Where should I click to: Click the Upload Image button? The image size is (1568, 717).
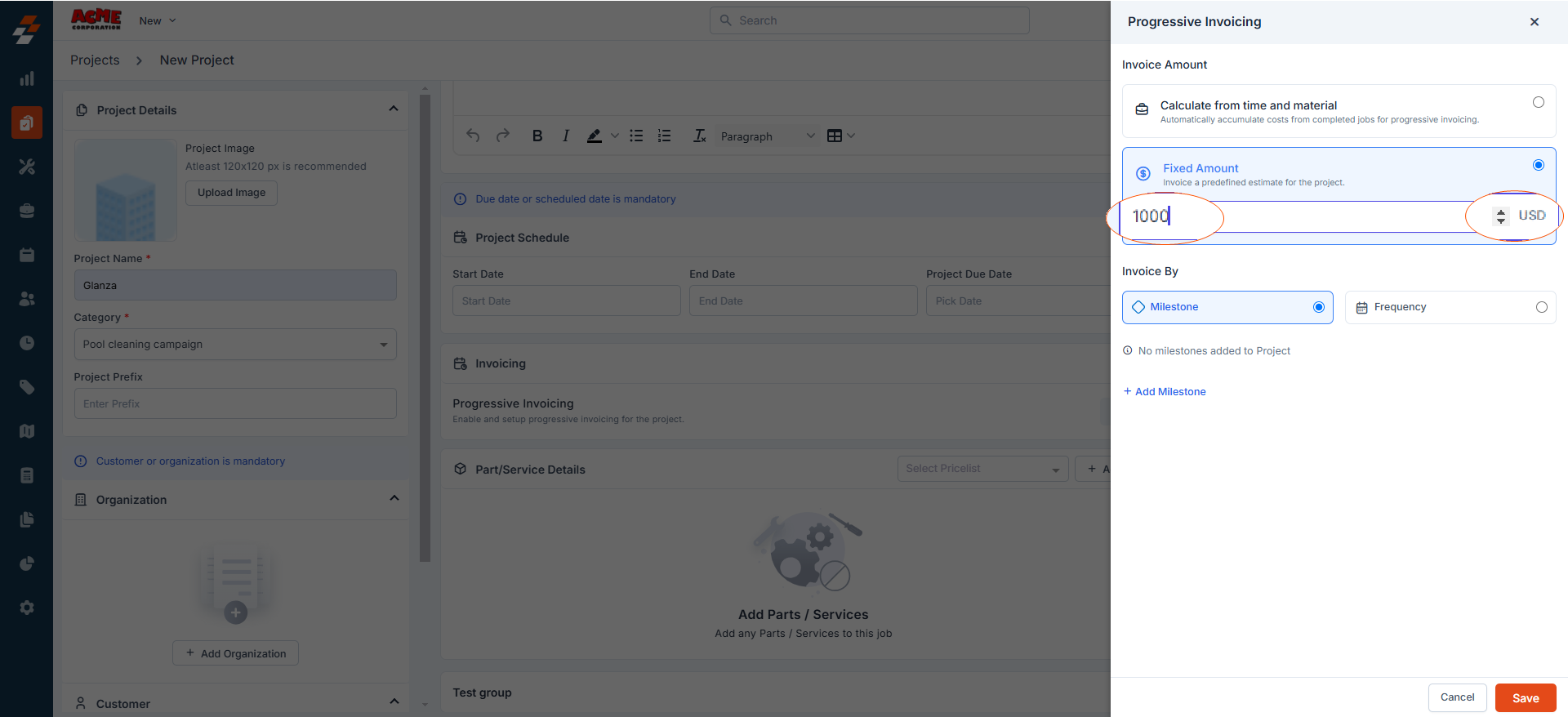pos(232,193)
